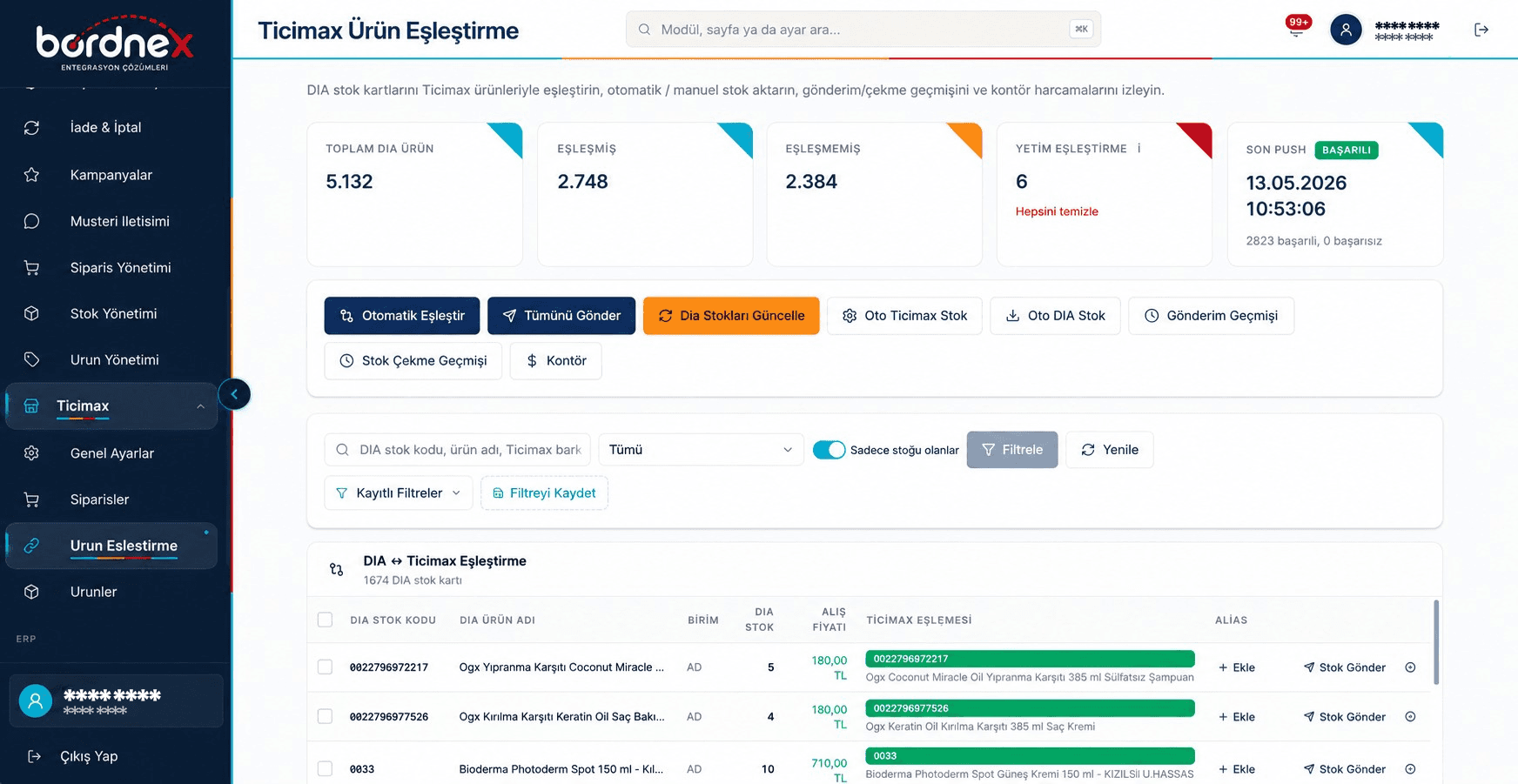Click the logout arrow icon in header

[1481, 30]
